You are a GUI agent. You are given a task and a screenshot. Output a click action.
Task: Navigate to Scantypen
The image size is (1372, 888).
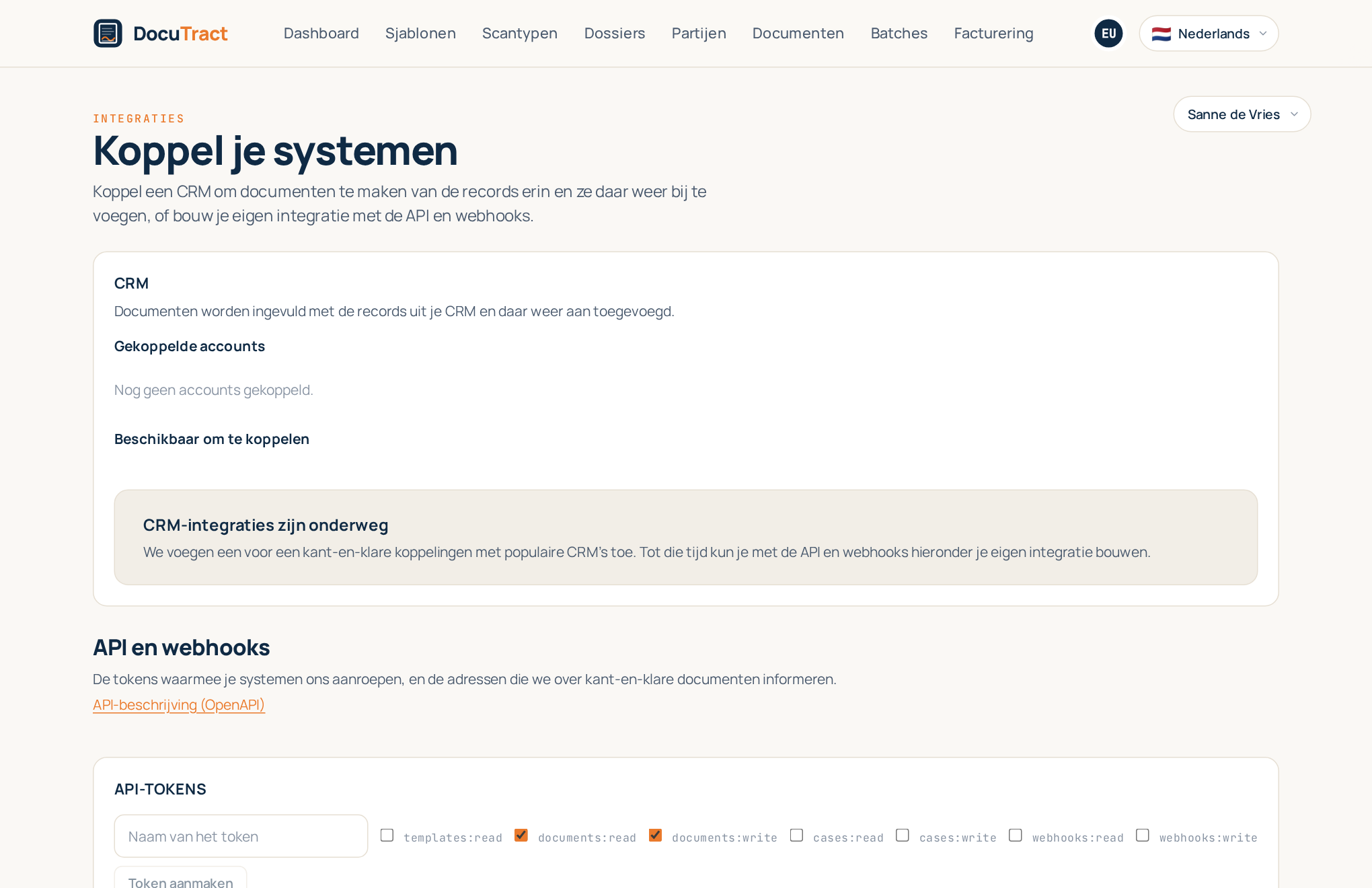tap(519, 33)
